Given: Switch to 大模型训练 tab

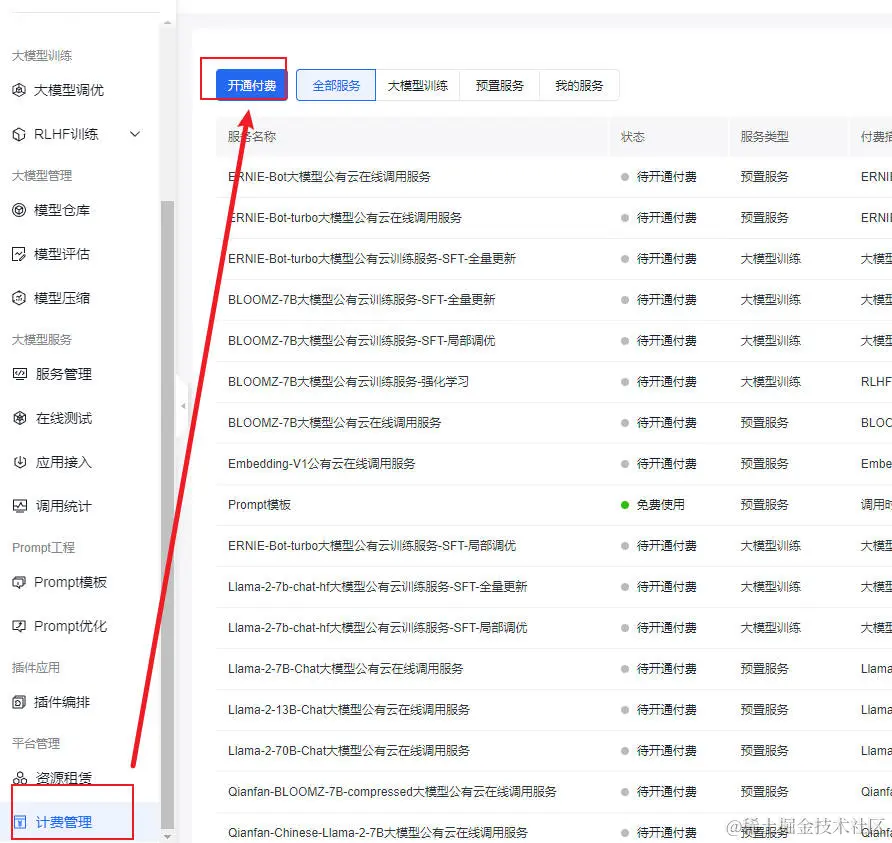Looking at the screenshot, I should pyautogui.click(x=418, y=85).
